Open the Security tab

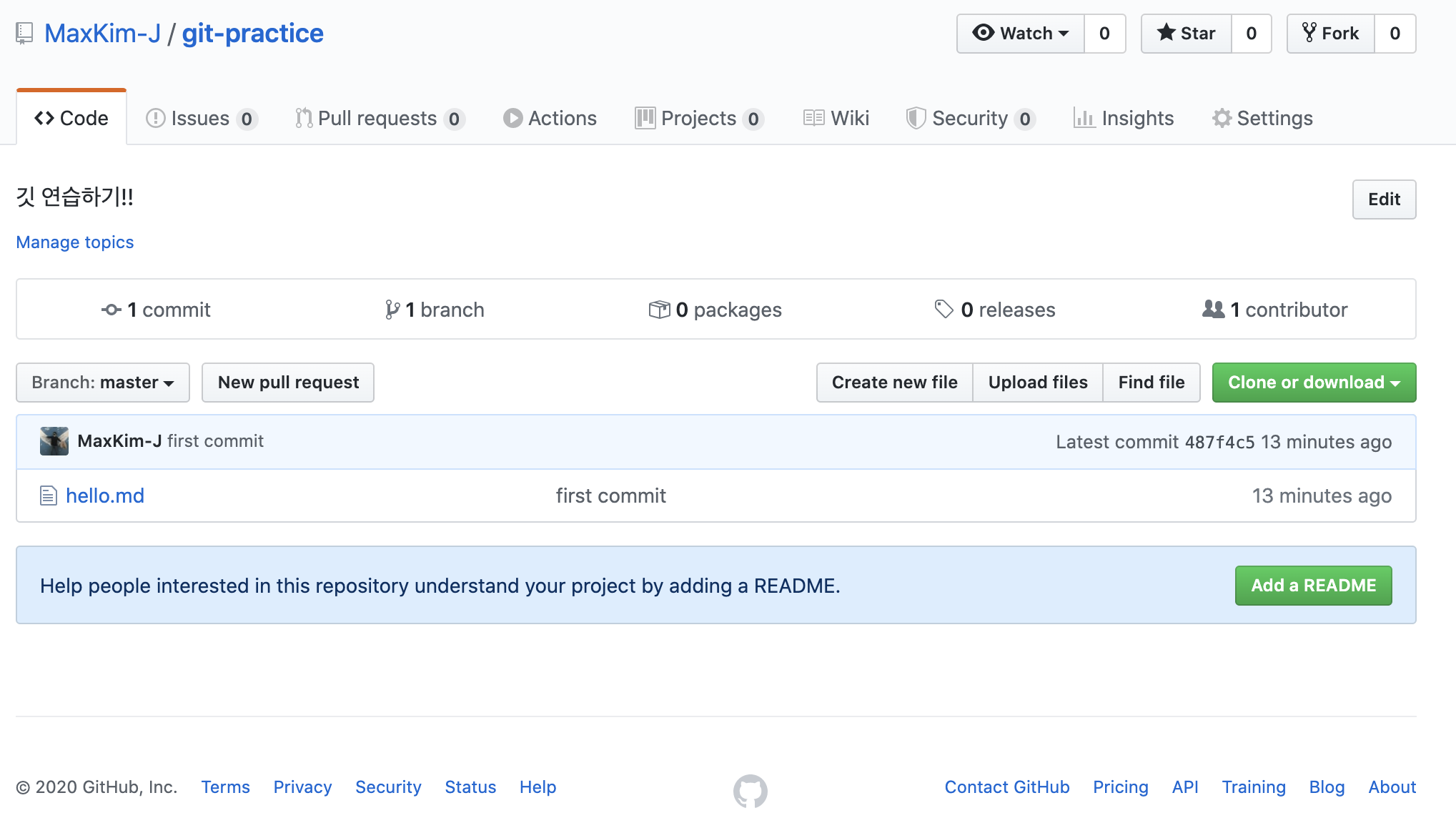tap(971, 118)
